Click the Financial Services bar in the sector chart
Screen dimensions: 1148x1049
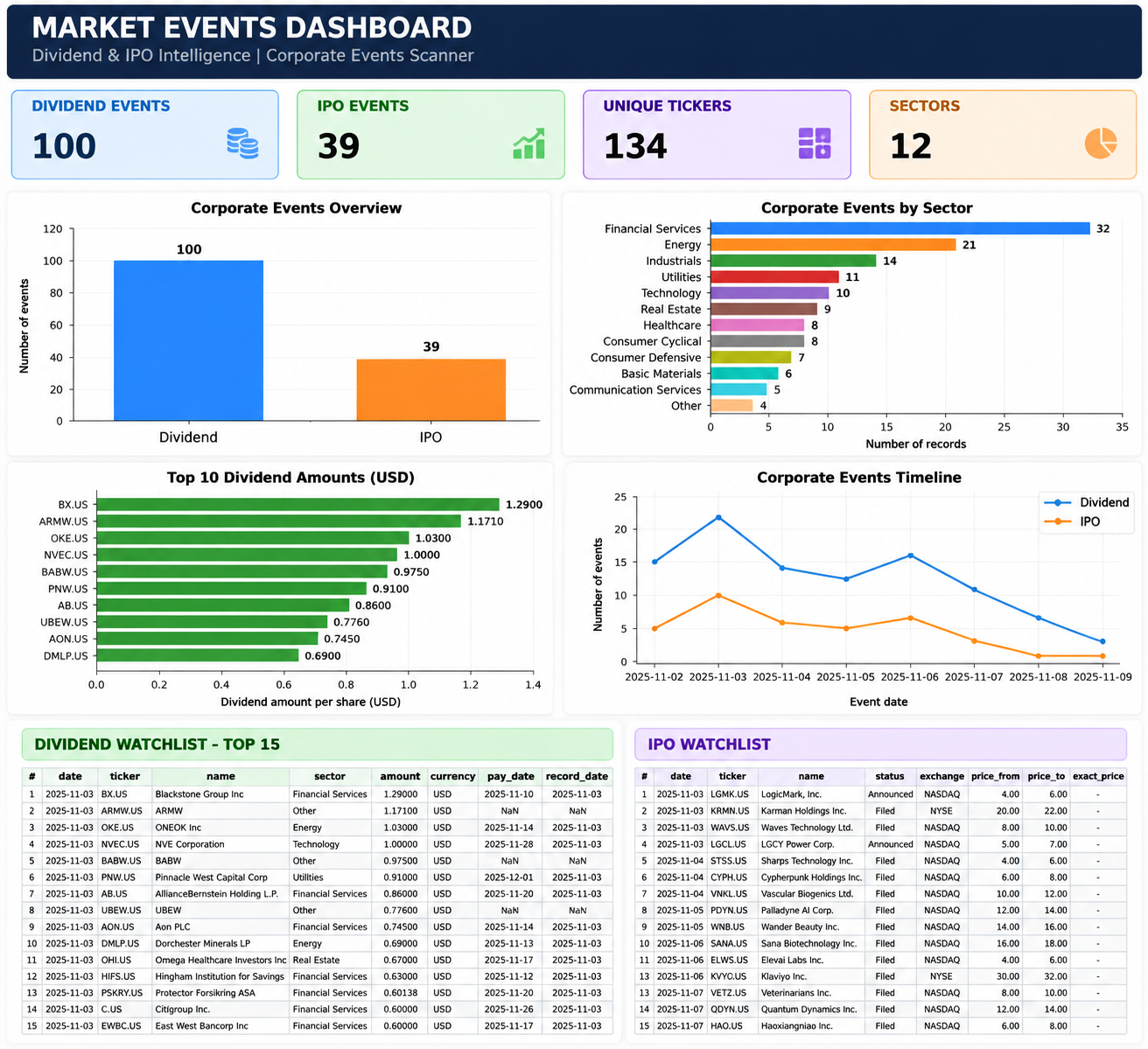click(899, 228)
